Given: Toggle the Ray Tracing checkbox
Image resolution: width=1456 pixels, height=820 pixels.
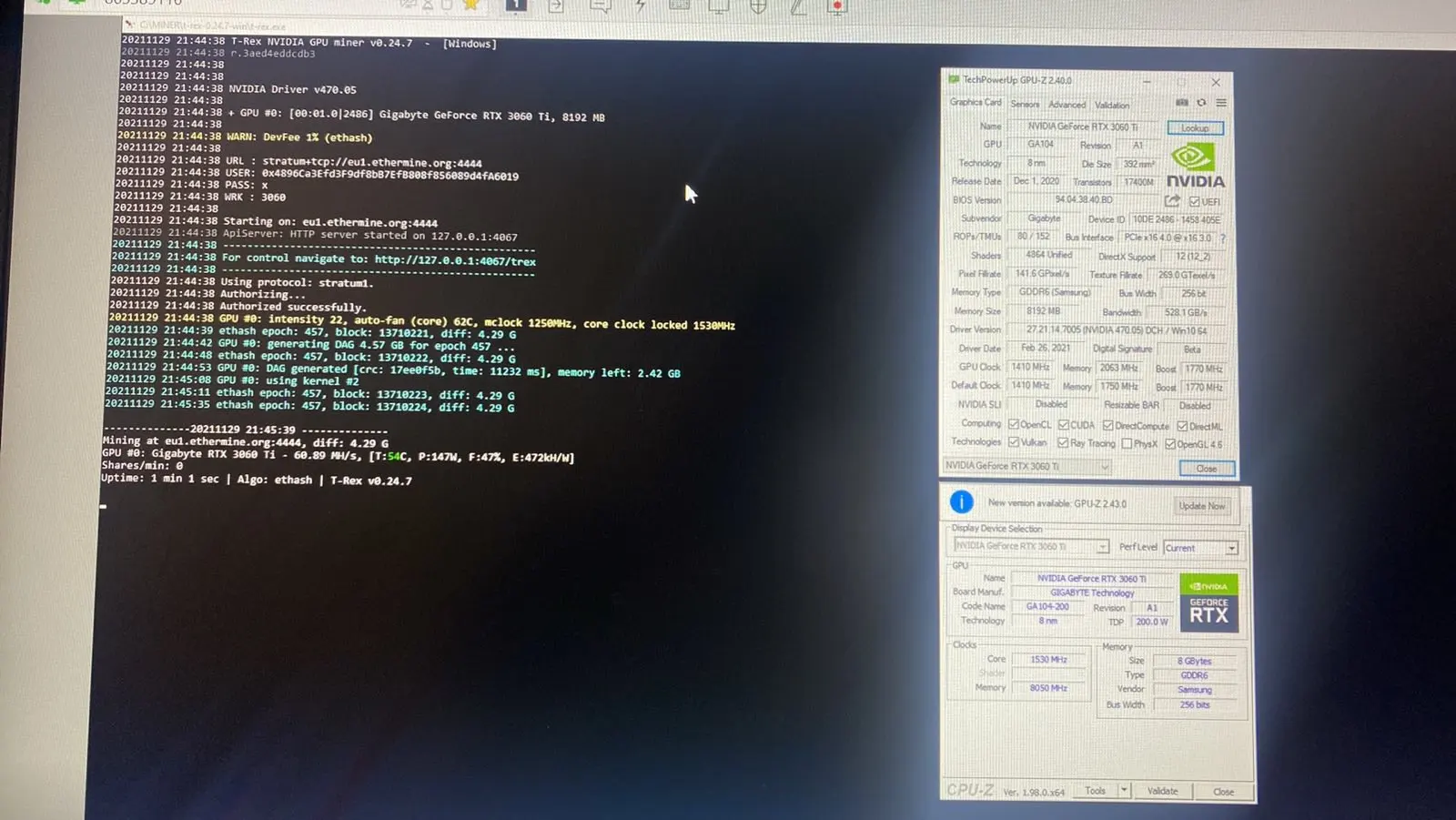Looking at the screenshot, I should pyautogui.click(x=1063, y=443).
